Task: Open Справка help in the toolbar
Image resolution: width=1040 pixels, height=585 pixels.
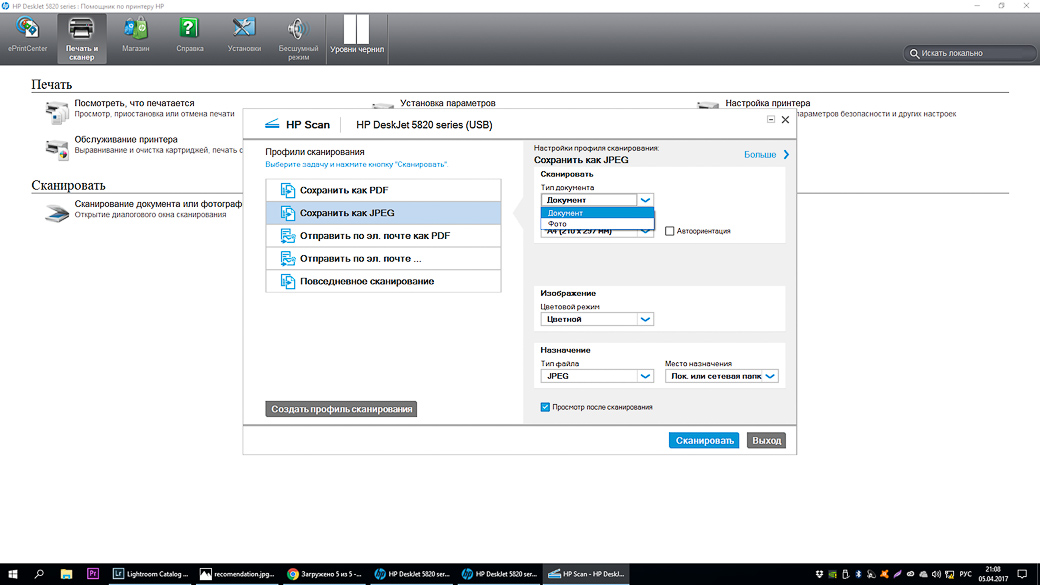Action: pyautogui.click(x=190, y=35)
